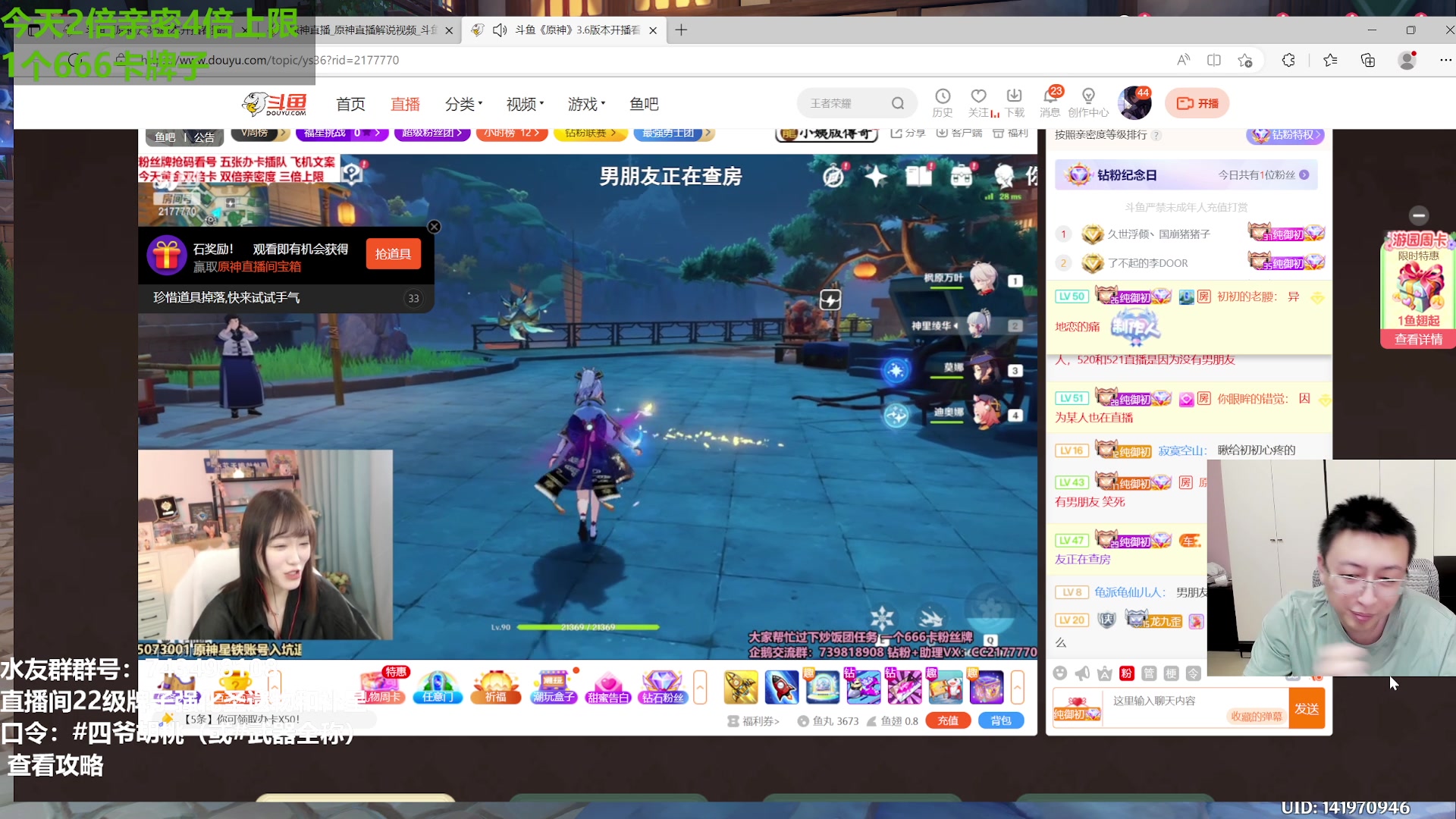1456x819 pixels.
Task: Open the Douyu logo home link
Action: tap(275, 104)
